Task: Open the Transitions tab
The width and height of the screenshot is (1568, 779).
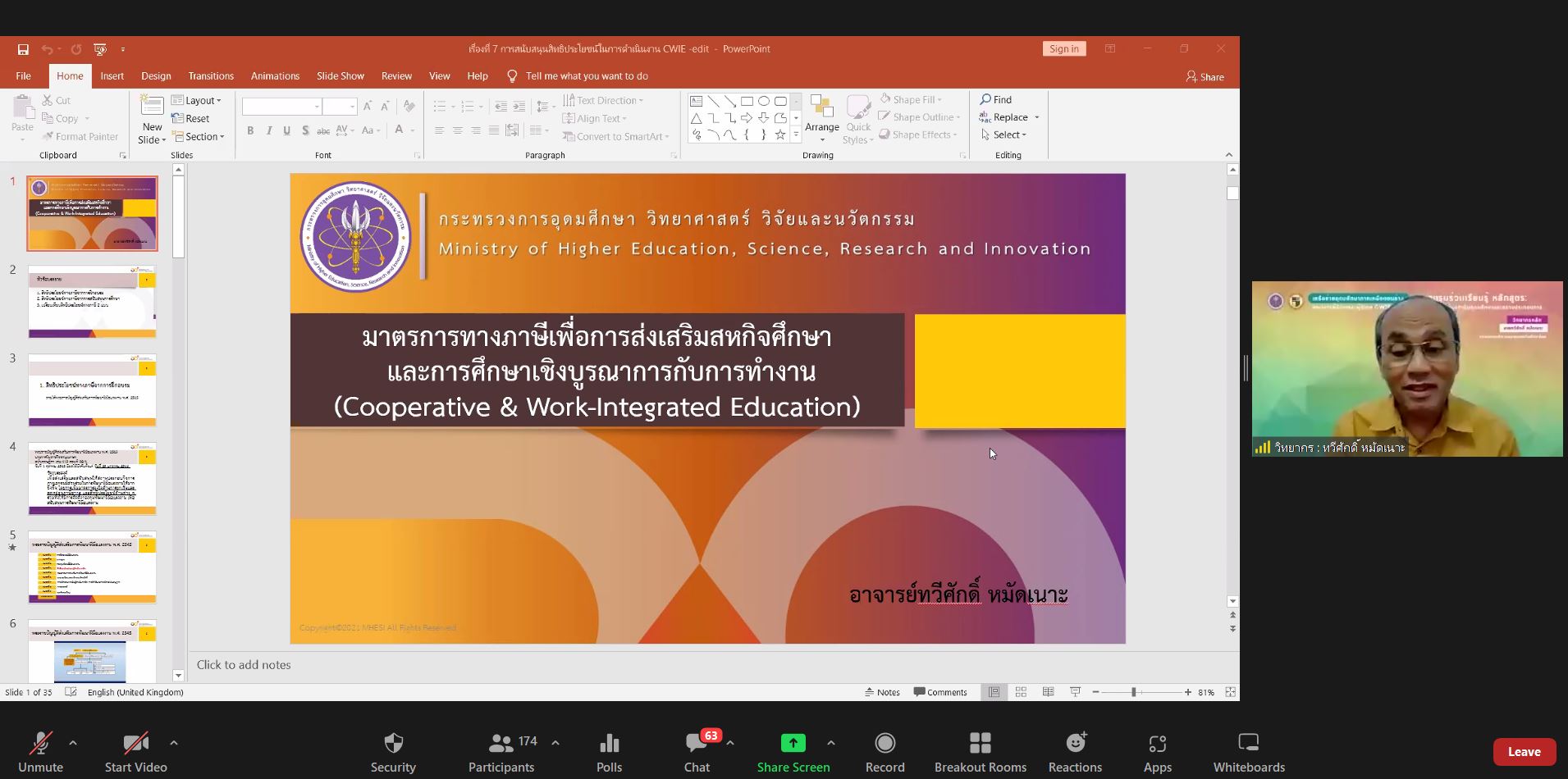Action: [x=211, y=75]
